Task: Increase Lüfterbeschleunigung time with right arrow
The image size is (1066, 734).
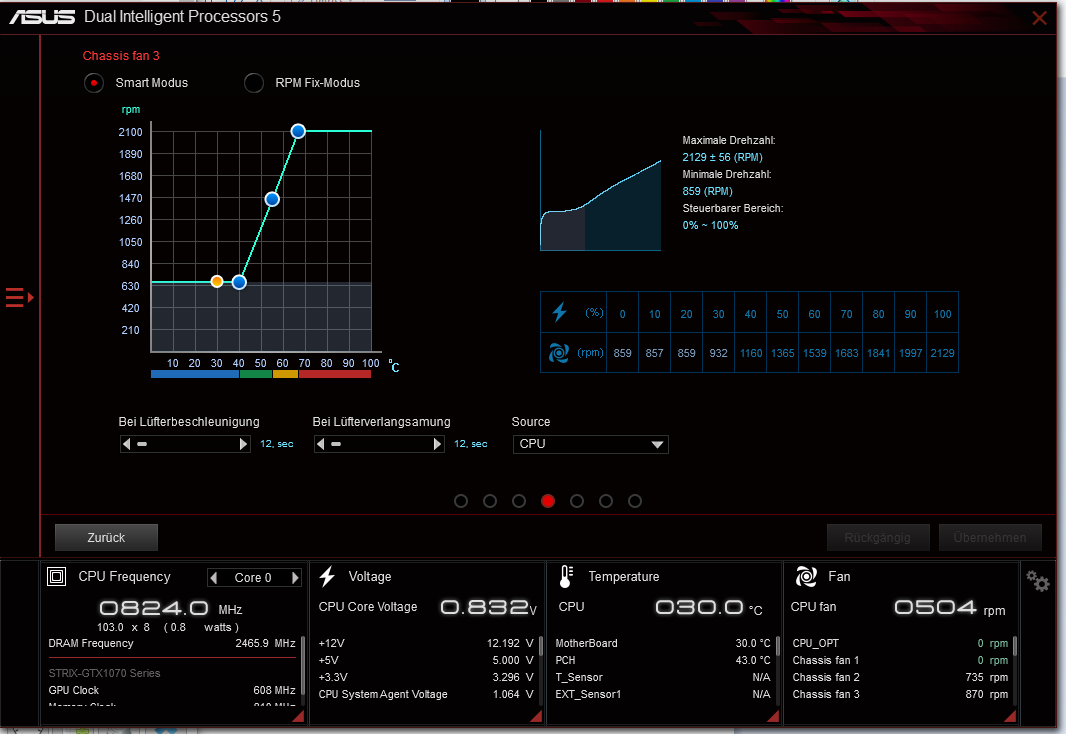Action: pos(243,444)
